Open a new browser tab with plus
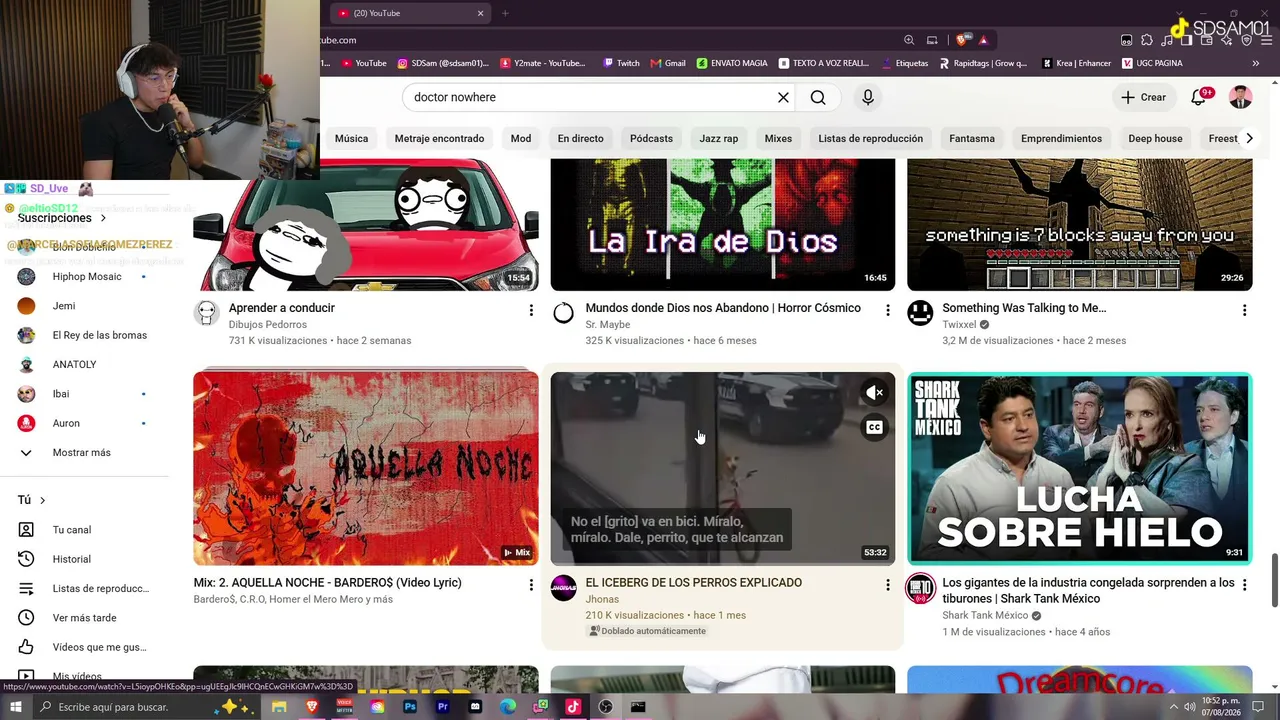Image resolution: width=1280 pixels, height=720 pixels. pos(505,13)
